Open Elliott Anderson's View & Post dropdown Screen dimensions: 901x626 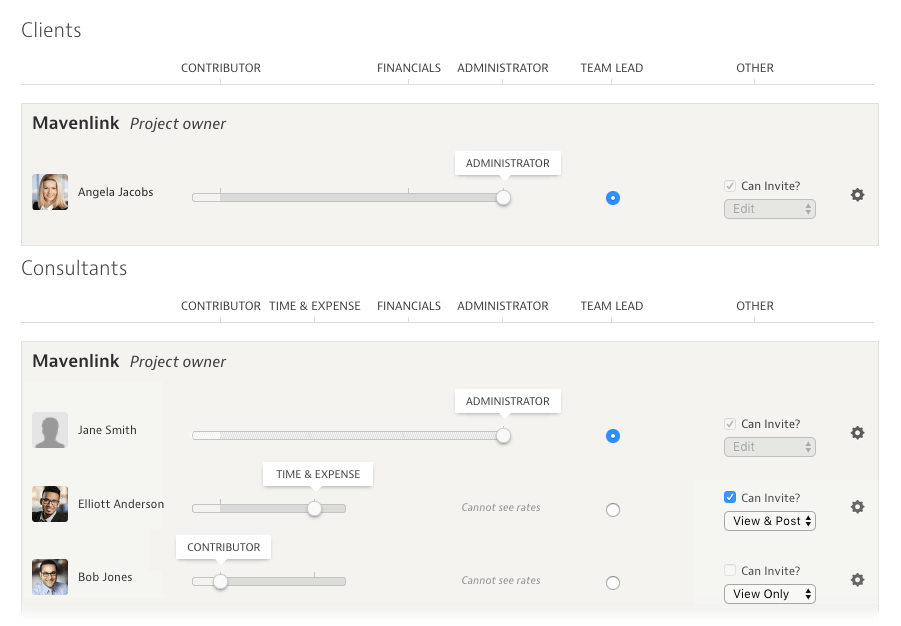pyautogui.click(x=769, y=521)
